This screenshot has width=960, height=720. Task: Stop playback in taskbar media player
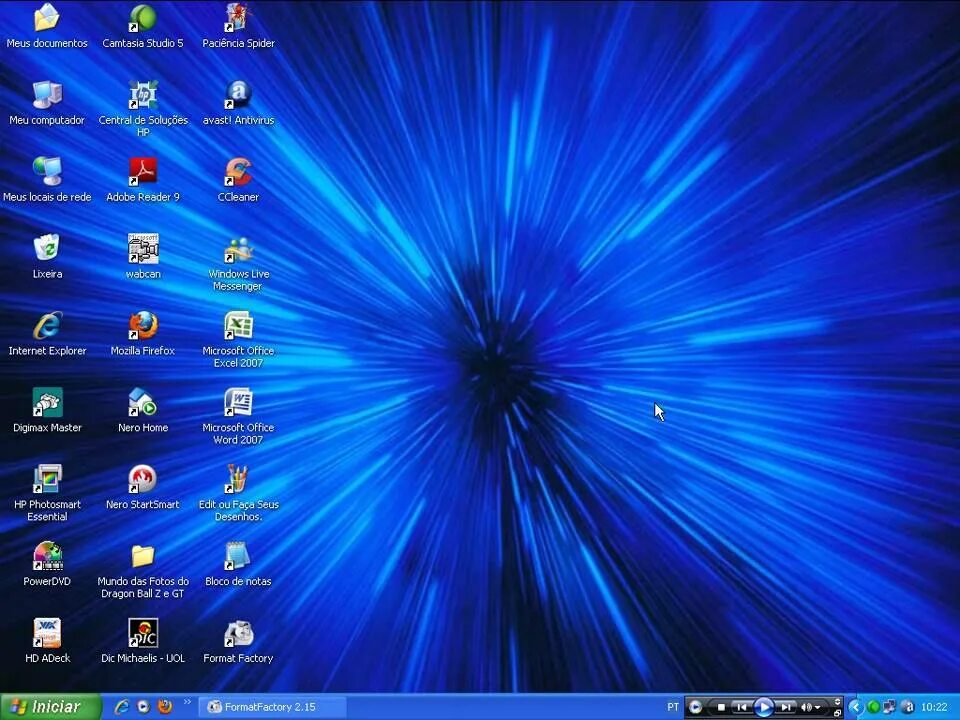click(721, 707)
